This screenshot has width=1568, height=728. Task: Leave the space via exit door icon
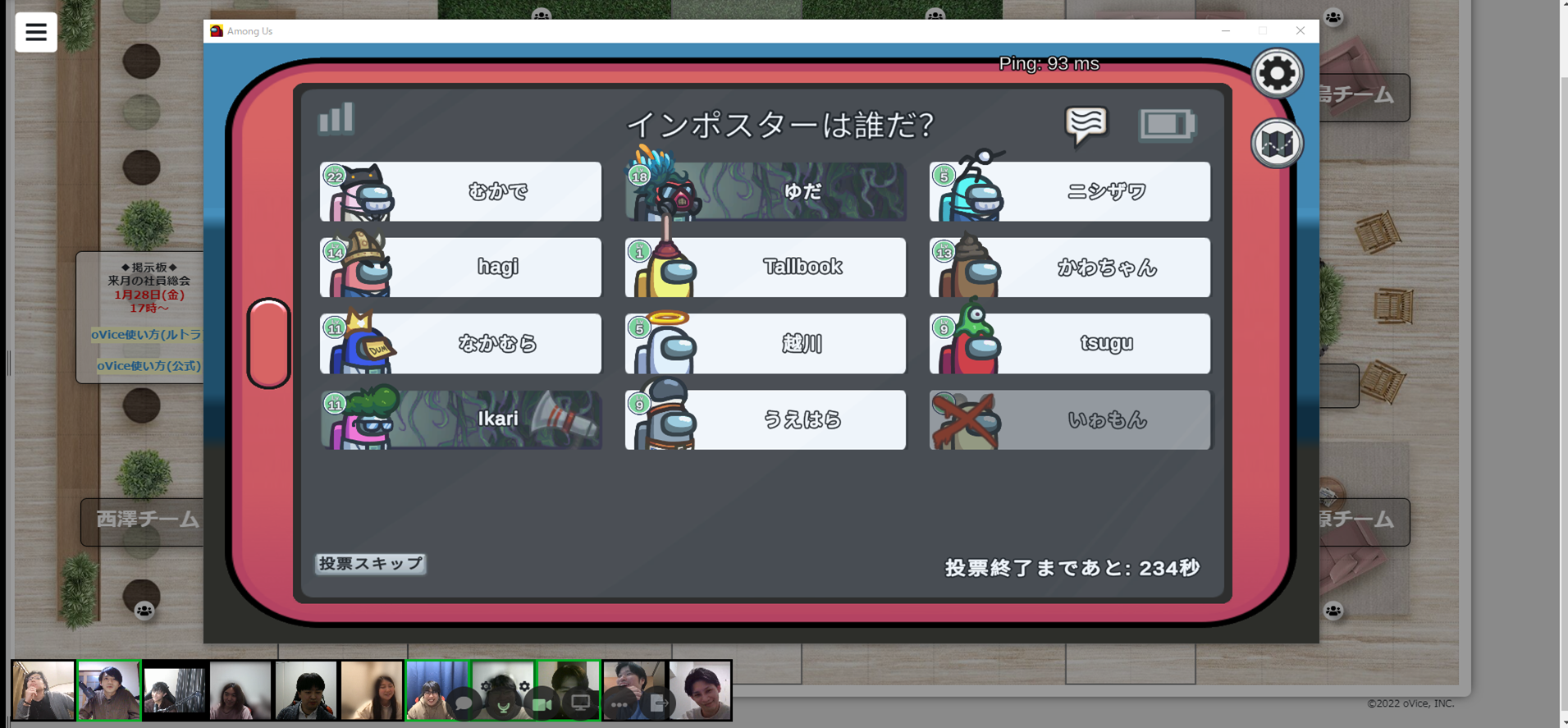[659, 703]
